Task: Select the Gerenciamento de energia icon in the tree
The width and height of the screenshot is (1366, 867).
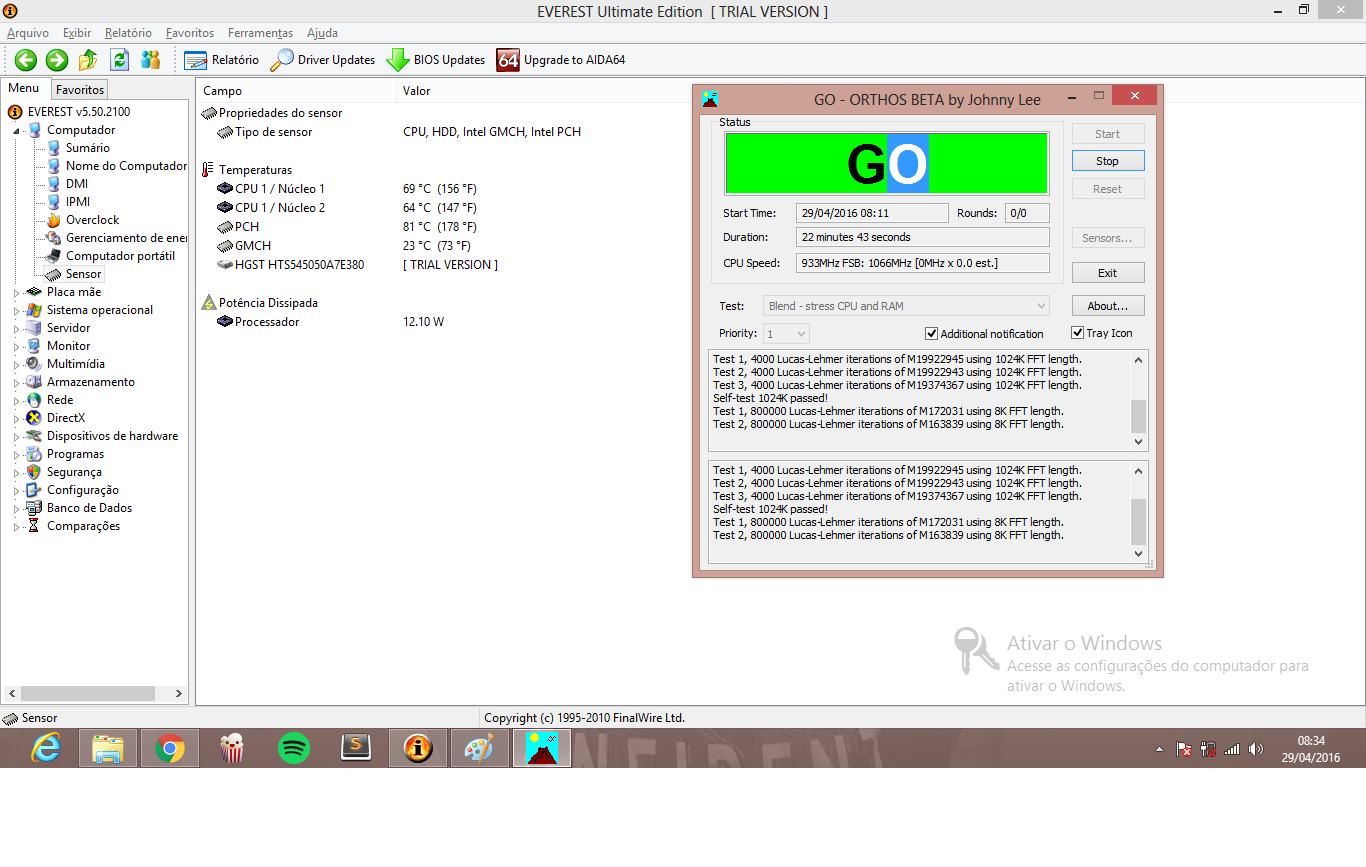Action: 54,238
